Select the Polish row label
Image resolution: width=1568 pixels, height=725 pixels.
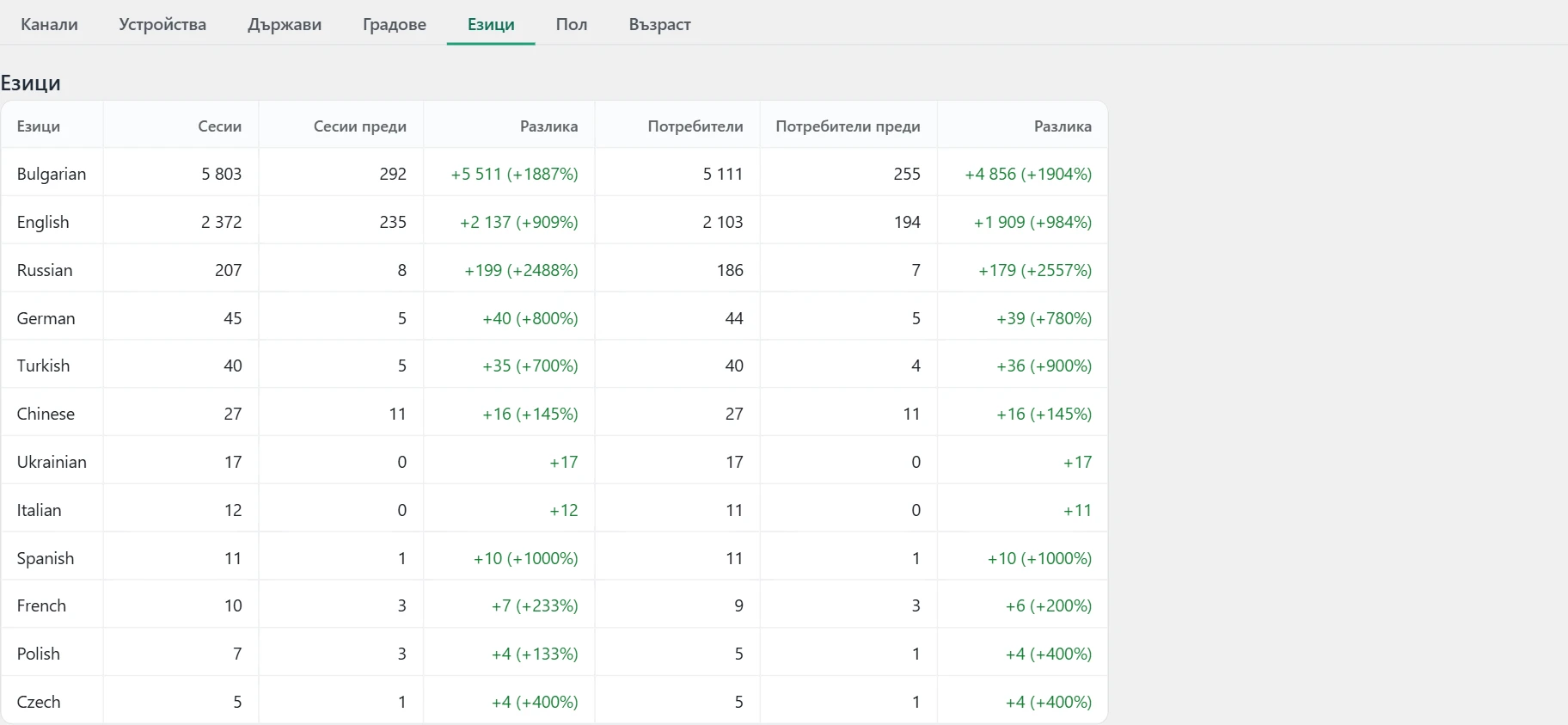pos(39,654)
